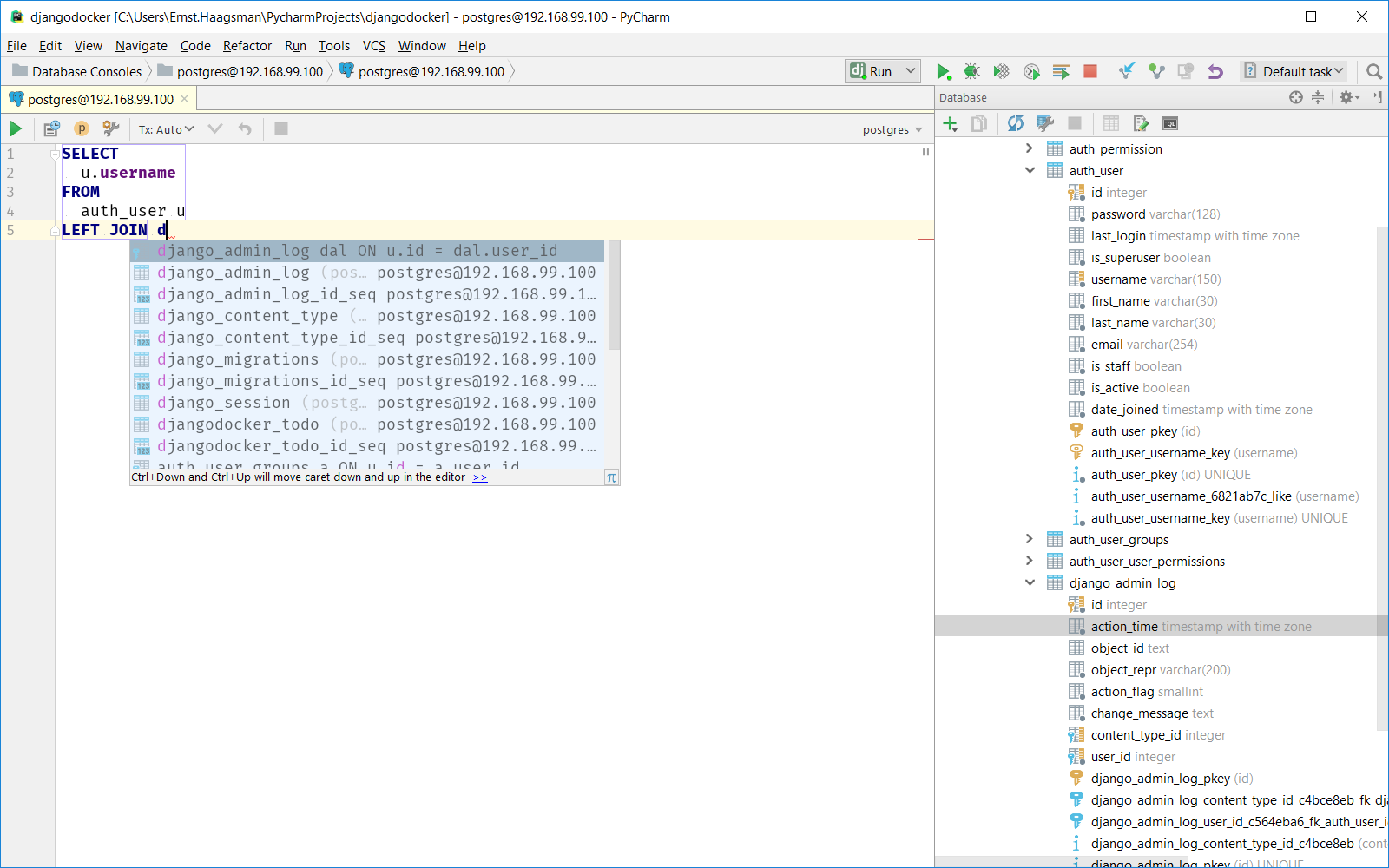
Task: Expand the auth_user_groups table node
Action: [x=1030, y=539]
